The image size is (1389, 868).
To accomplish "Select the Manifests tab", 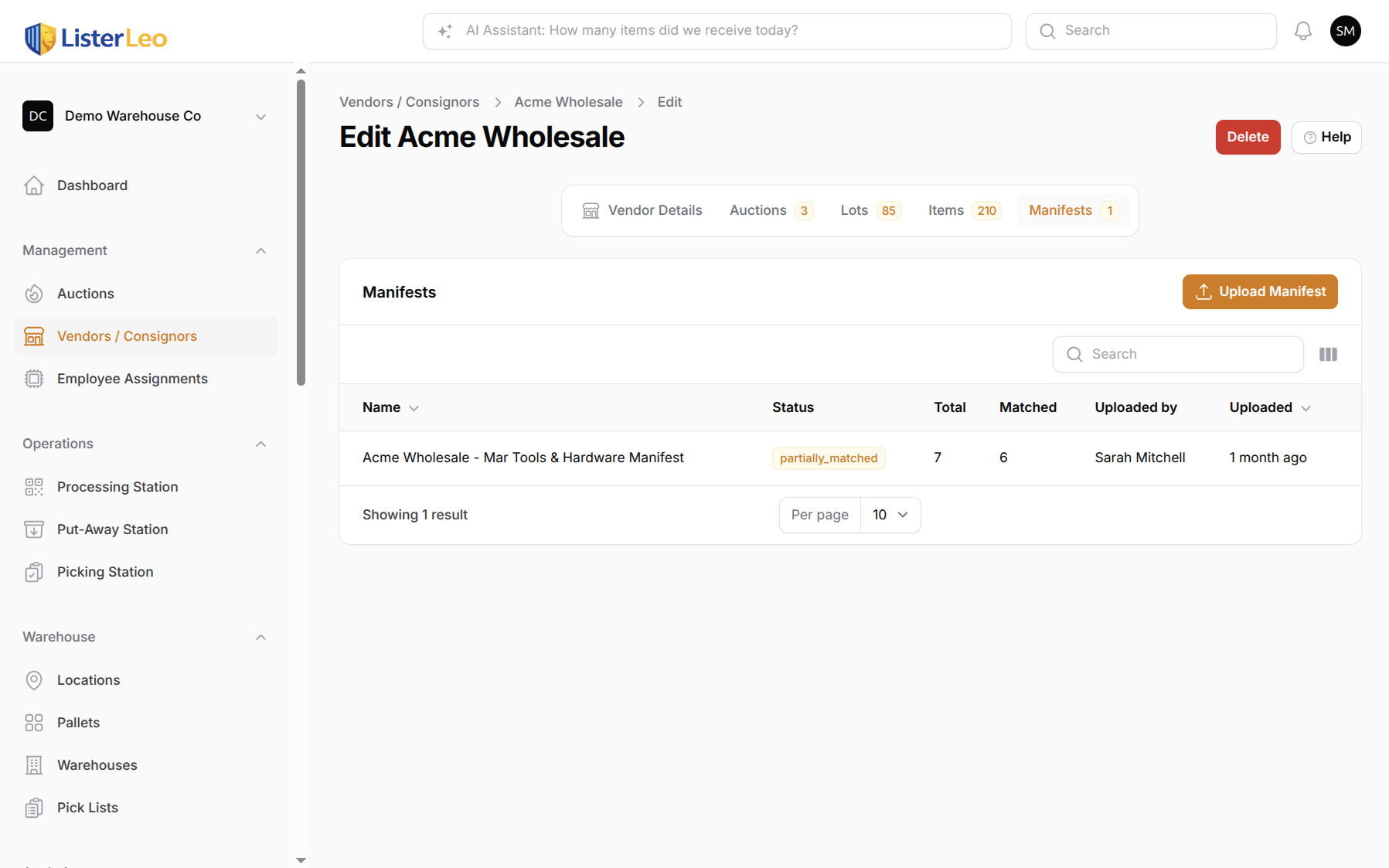I will (1074, 210).
